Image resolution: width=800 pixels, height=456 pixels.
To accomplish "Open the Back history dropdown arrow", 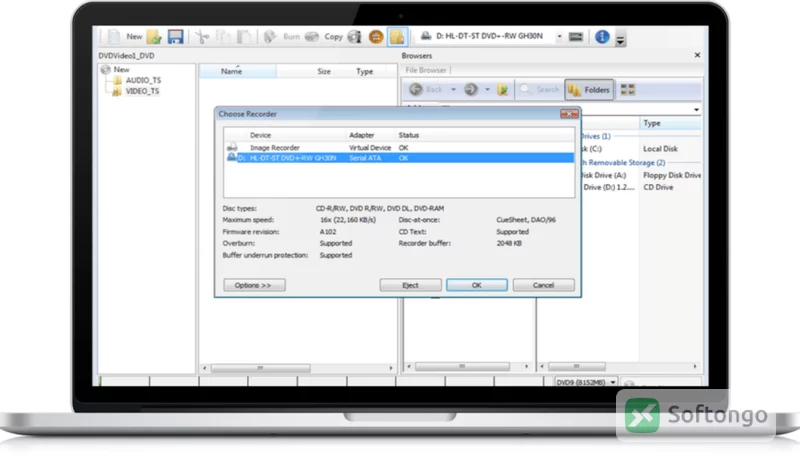I will 453,90.
